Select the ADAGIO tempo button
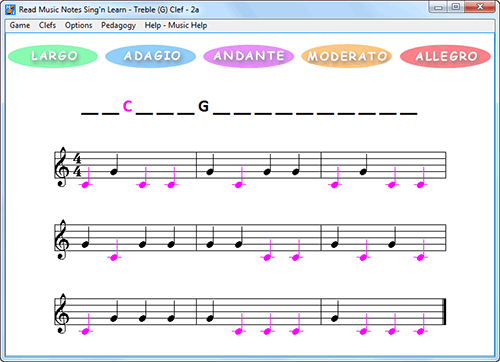 tap(151, 56)
